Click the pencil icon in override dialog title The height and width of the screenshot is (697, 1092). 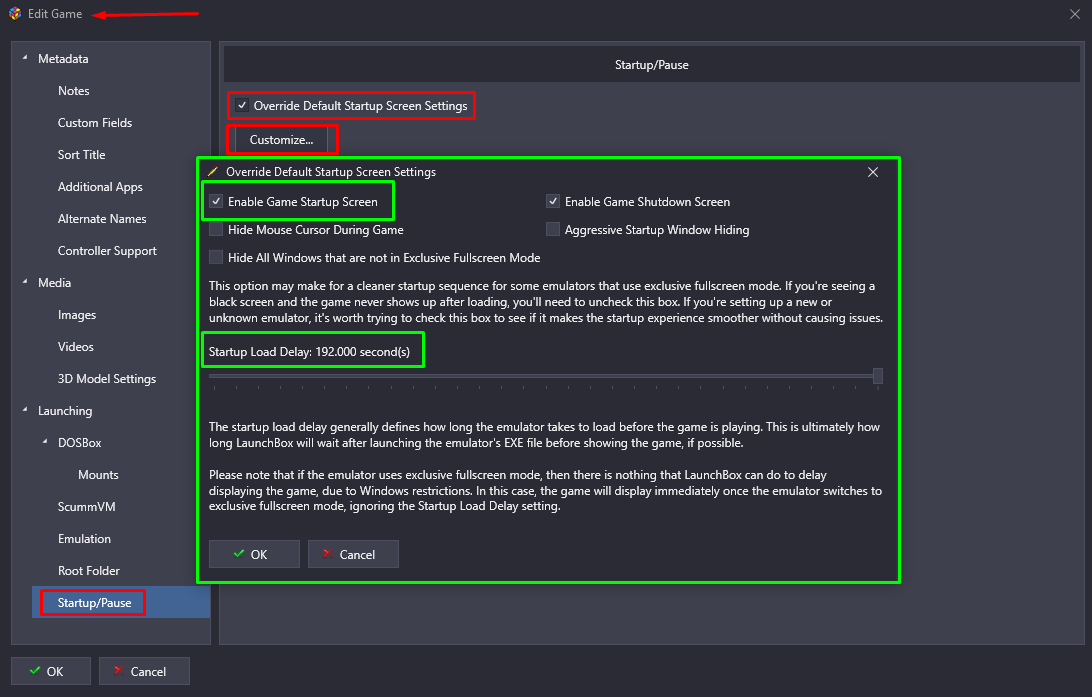pos(213,171)
